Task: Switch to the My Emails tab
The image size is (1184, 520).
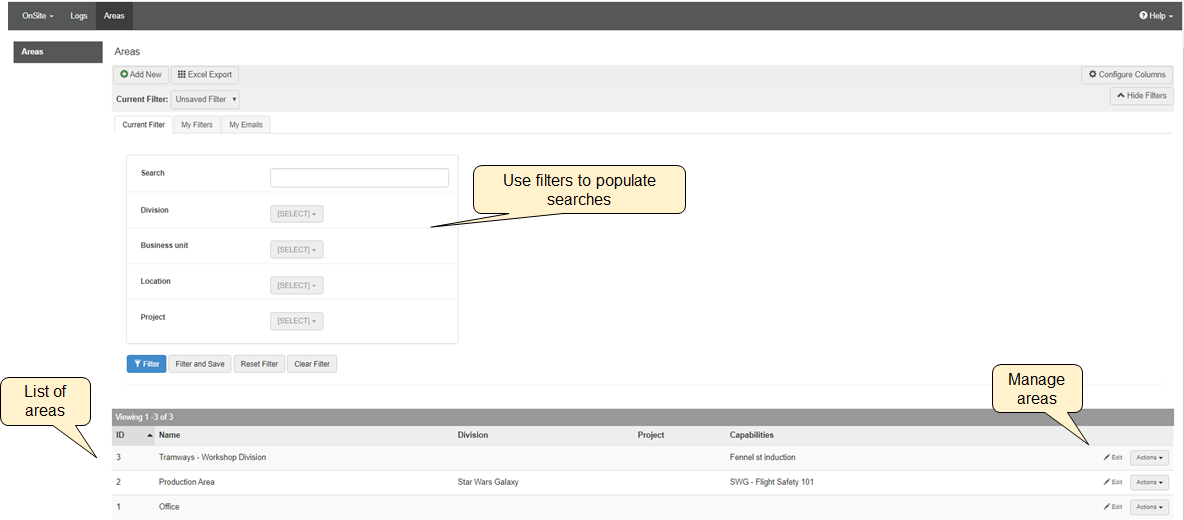Action: [x=246, y=125]
